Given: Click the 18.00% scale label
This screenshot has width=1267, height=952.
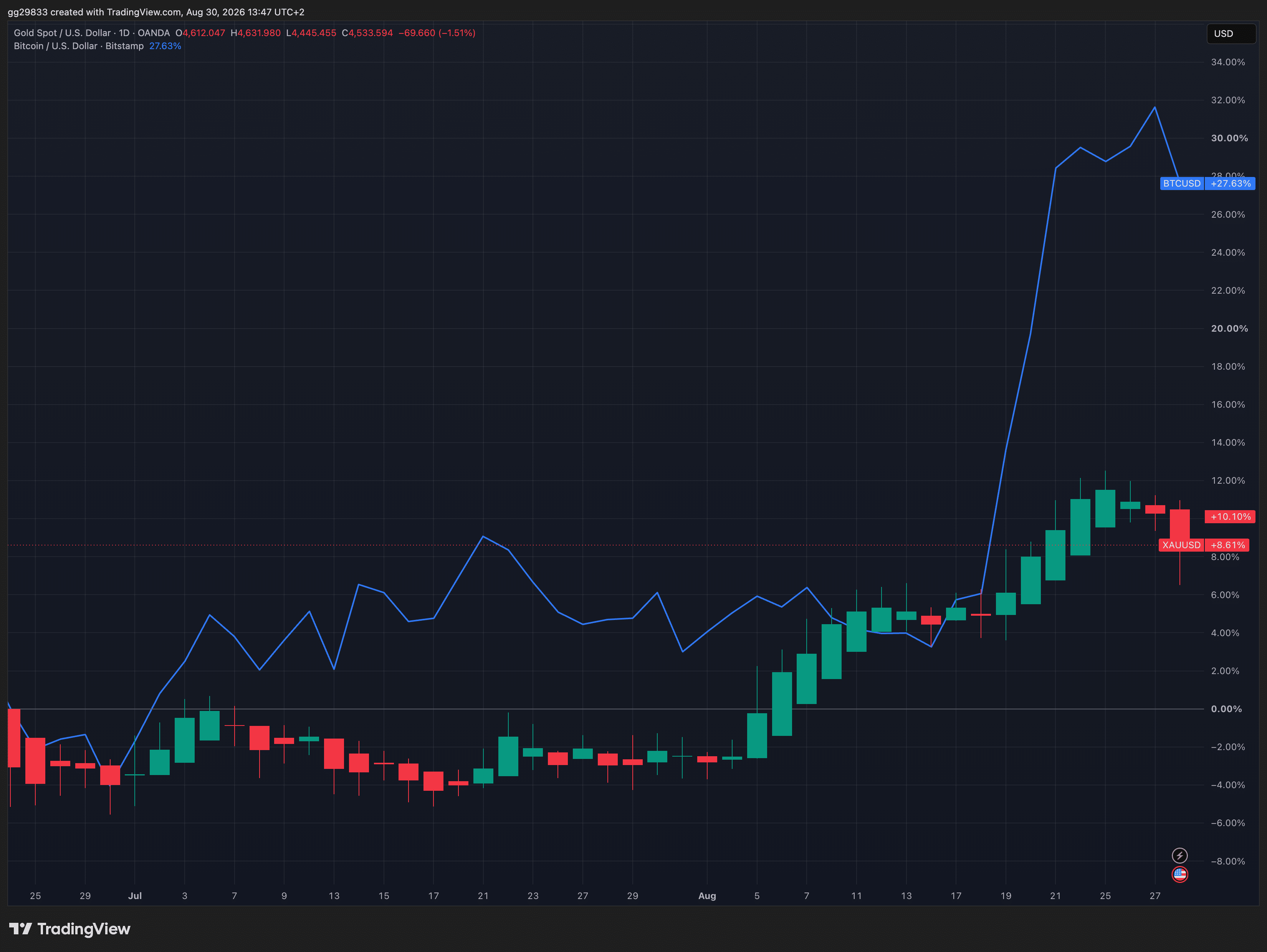Looking at the screenshot, I should point(1228,367).
